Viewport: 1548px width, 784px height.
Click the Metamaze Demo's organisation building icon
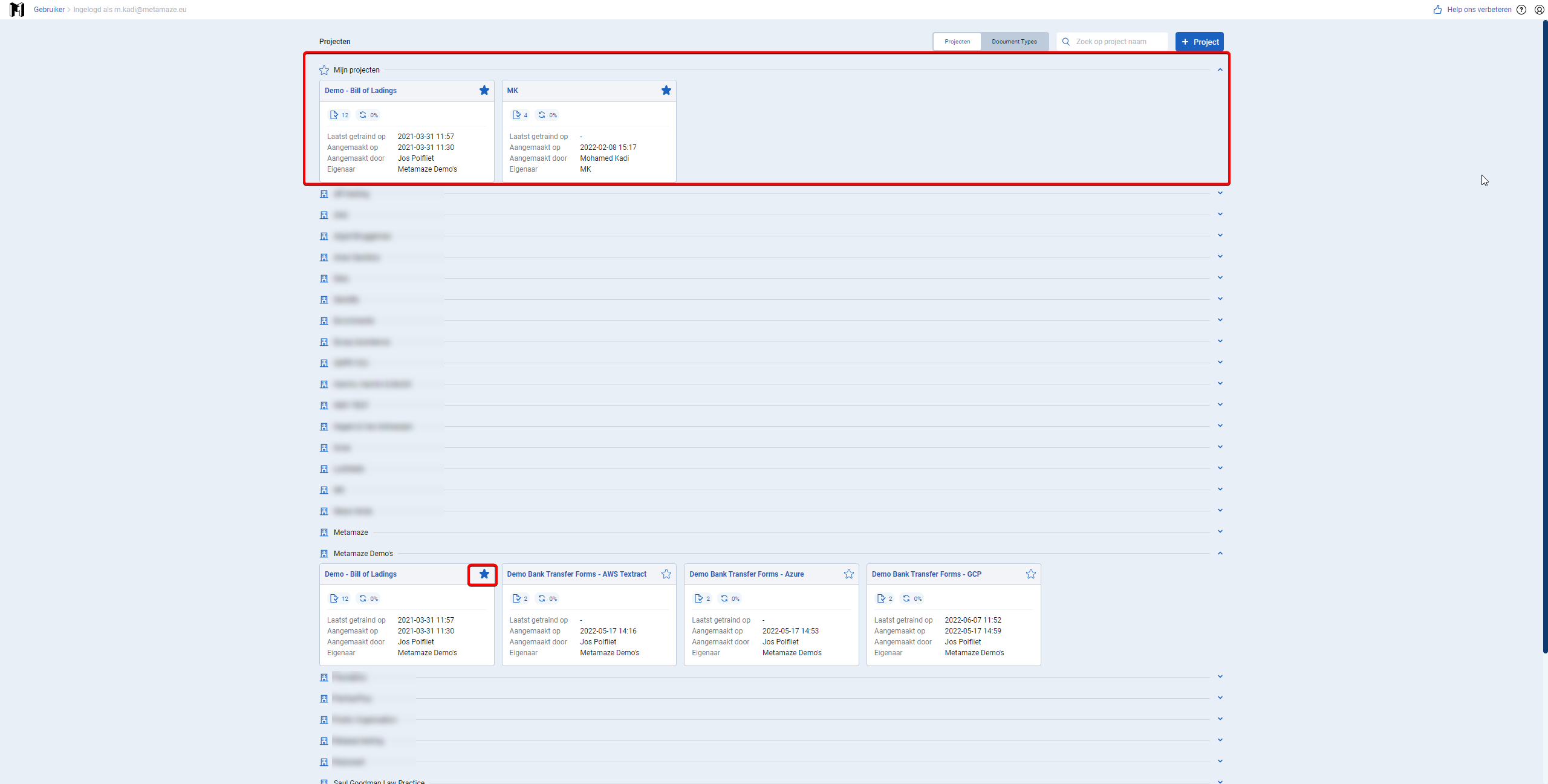point(324,554)
